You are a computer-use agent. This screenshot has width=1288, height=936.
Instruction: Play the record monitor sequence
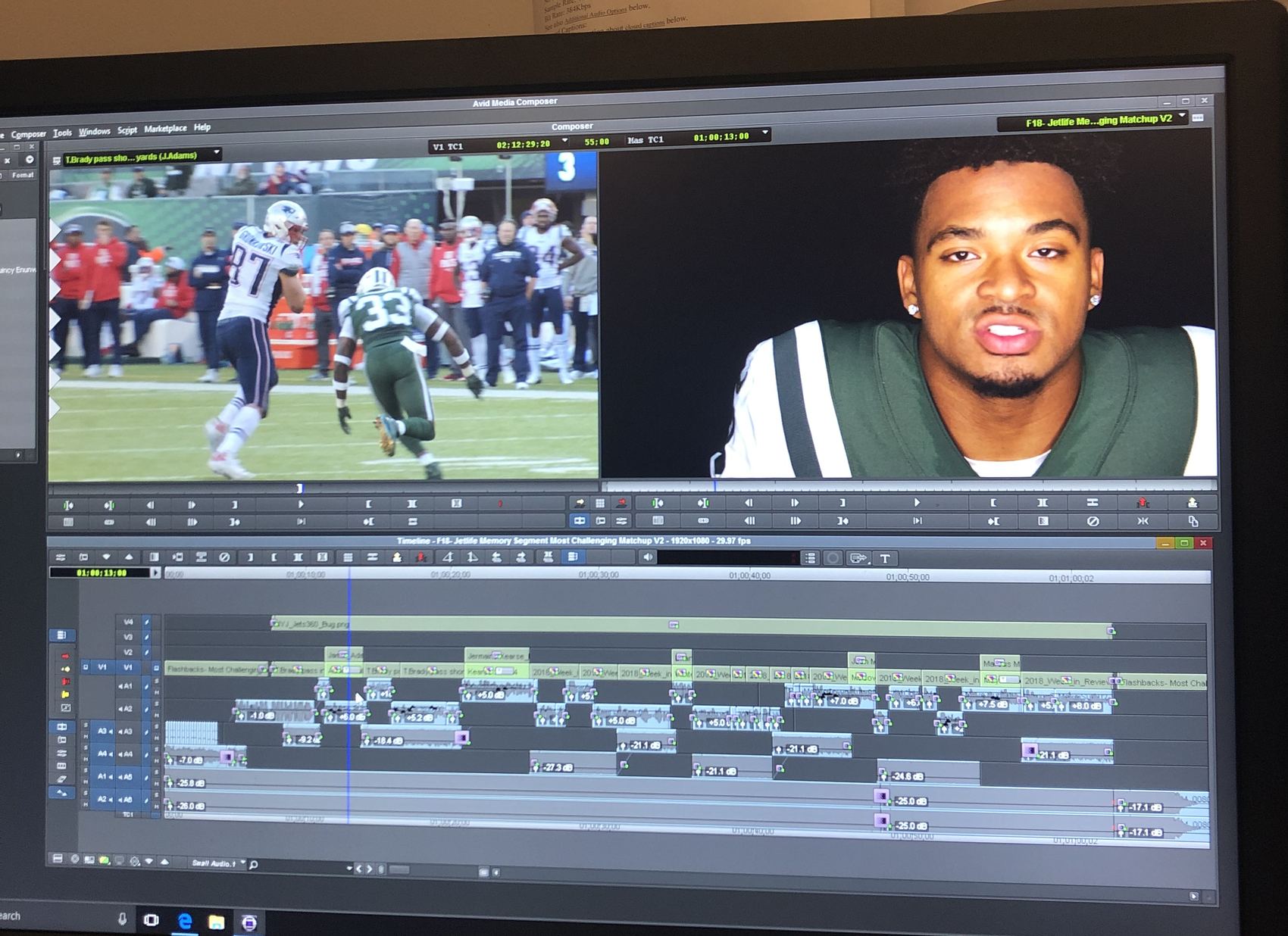(917, 502)
